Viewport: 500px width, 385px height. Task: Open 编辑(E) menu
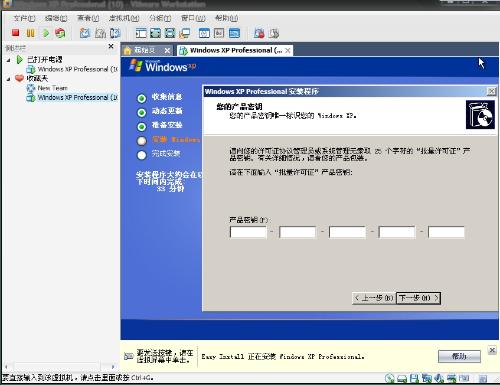56,18
